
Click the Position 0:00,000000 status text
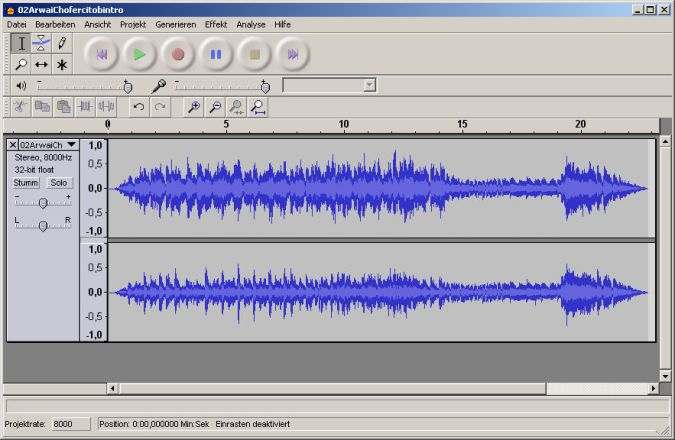click(154, 424)
